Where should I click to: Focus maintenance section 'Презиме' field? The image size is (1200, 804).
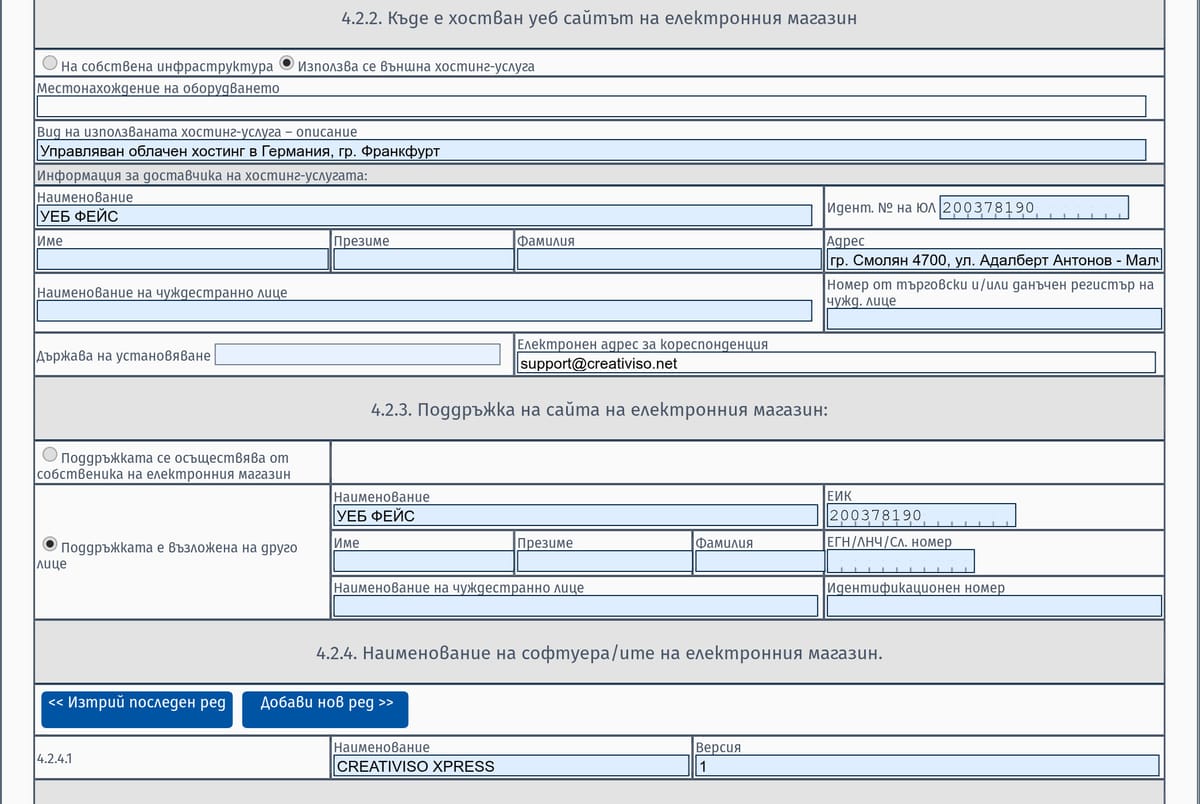point(604,561)
